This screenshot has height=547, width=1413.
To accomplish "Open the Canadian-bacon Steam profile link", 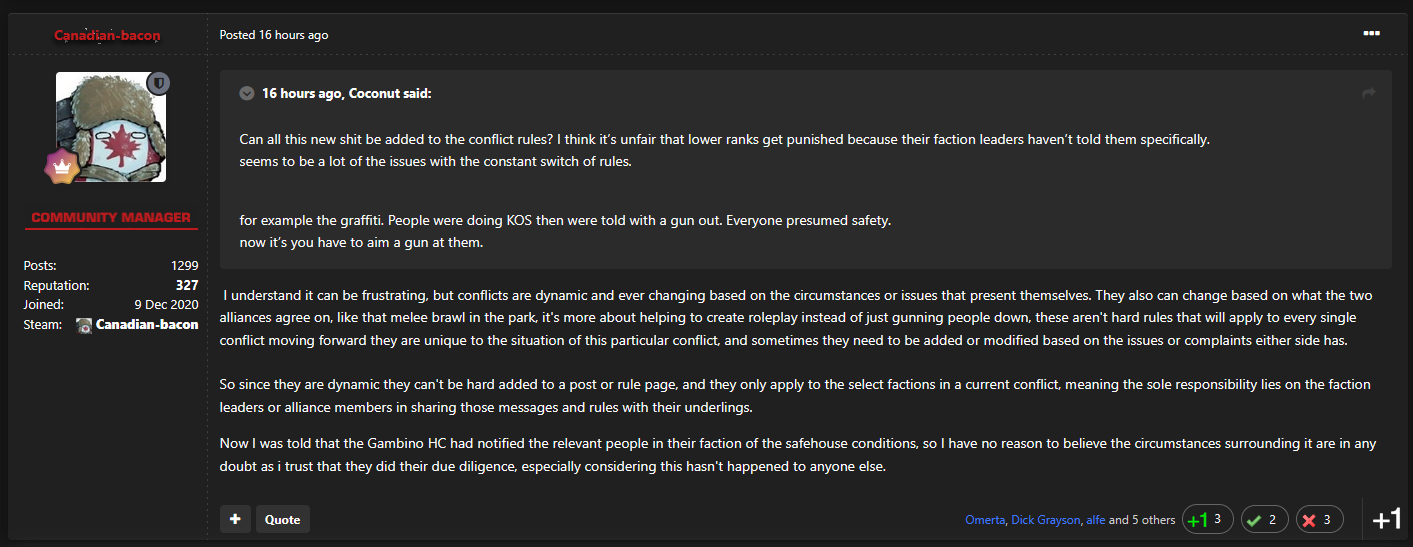I will click(x=147, y=325).
